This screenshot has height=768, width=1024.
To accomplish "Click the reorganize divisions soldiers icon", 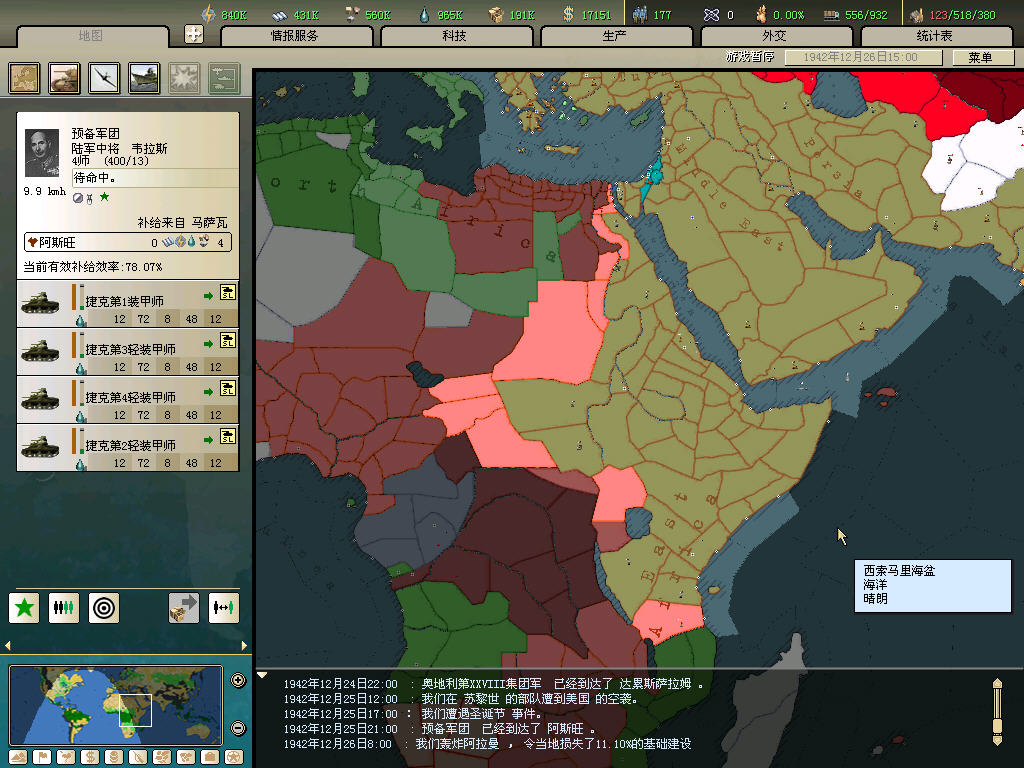I will click(x=64, y=608).
